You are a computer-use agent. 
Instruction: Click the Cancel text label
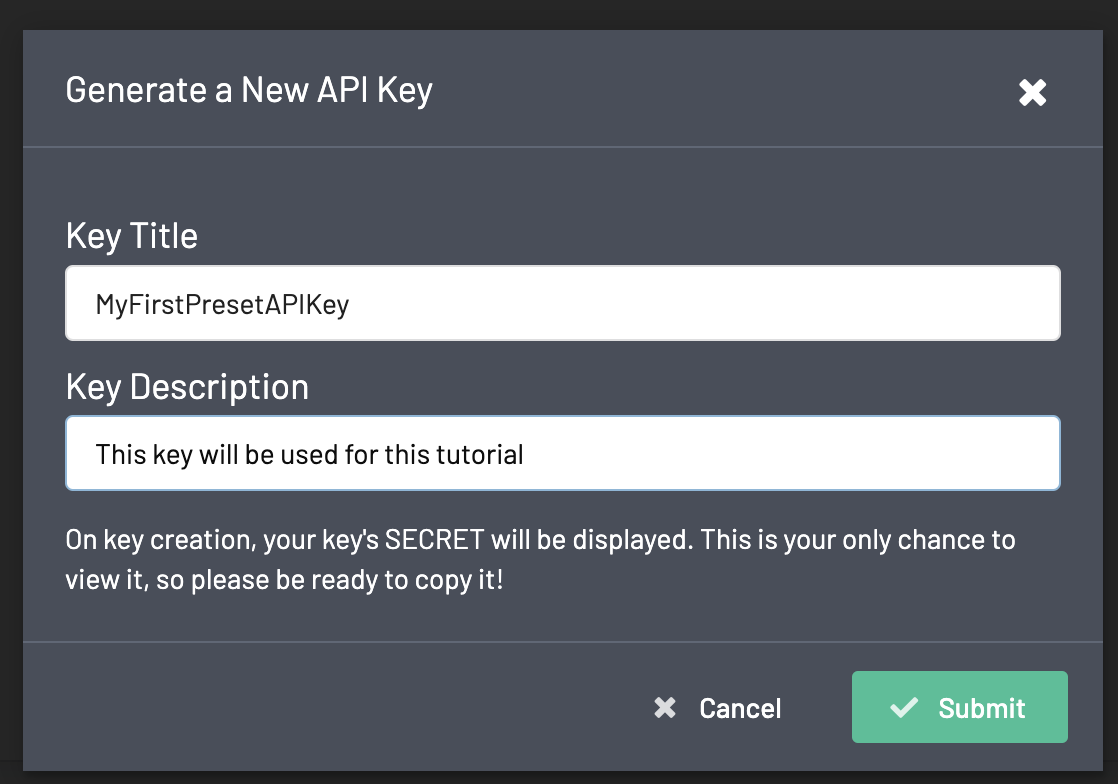coord(740,708)
